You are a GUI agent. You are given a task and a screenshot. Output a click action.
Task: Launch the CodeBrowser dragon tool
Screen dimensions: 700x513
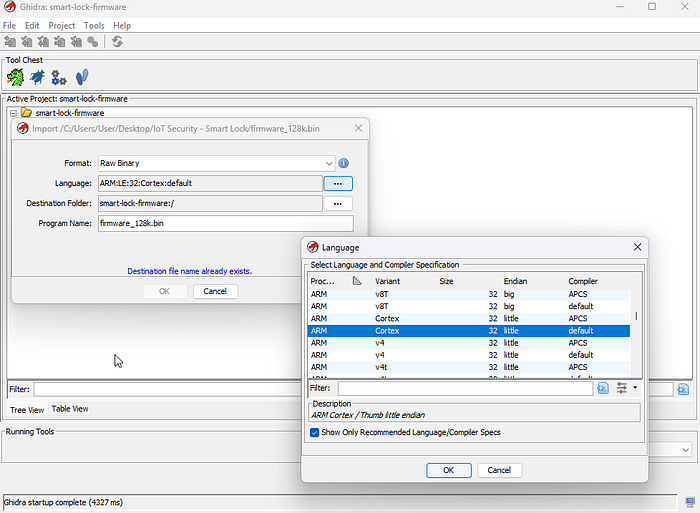pos(15,77)
